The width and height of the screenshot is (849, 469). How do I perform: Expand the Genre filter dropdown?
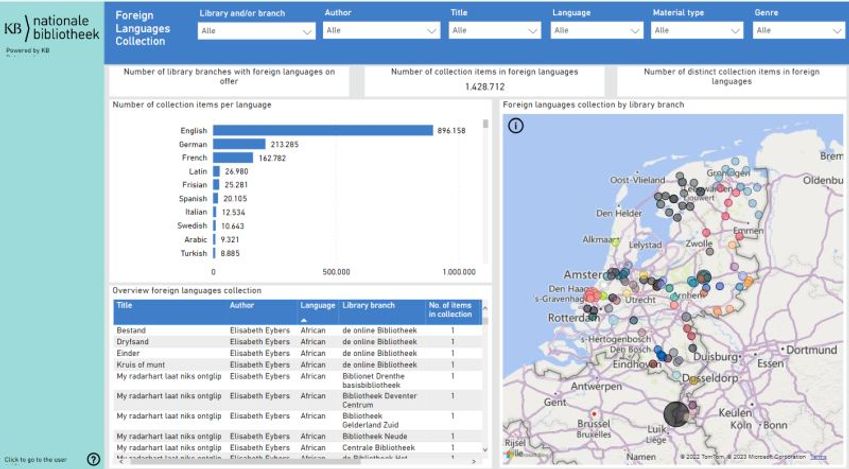point(800,31)
